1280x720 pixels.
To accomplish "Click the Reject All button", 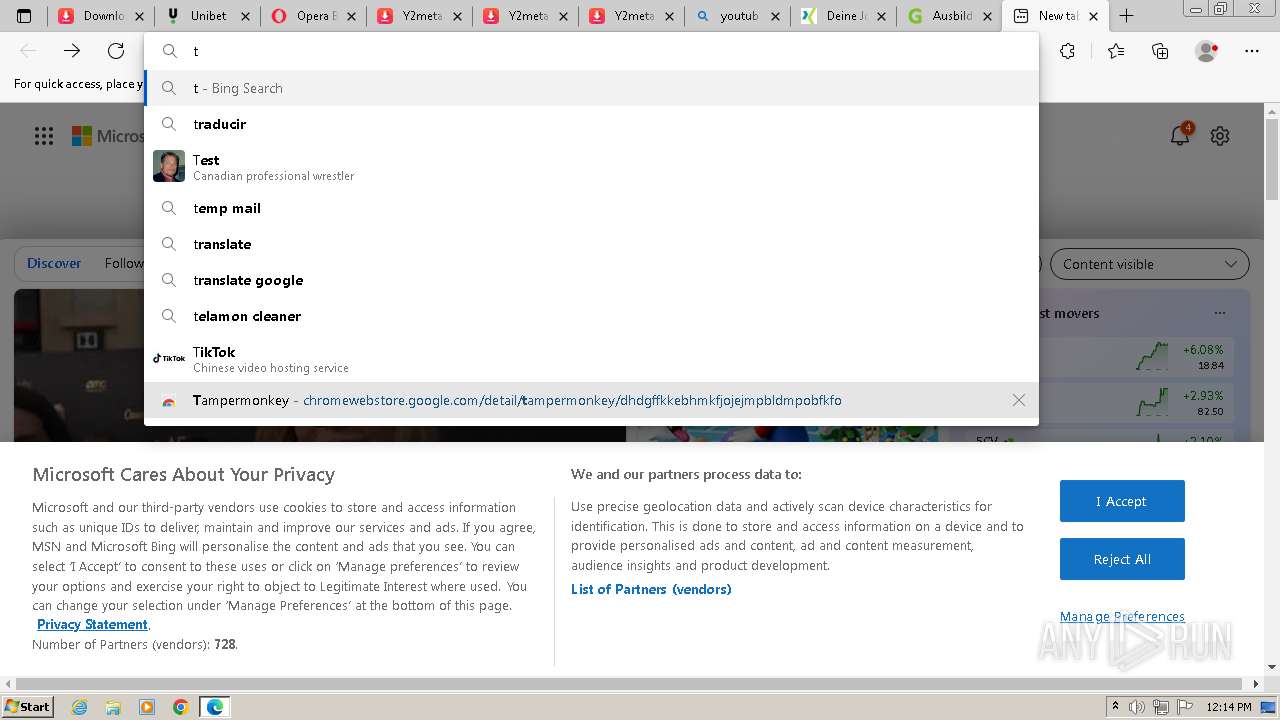I will point(1122,559).
